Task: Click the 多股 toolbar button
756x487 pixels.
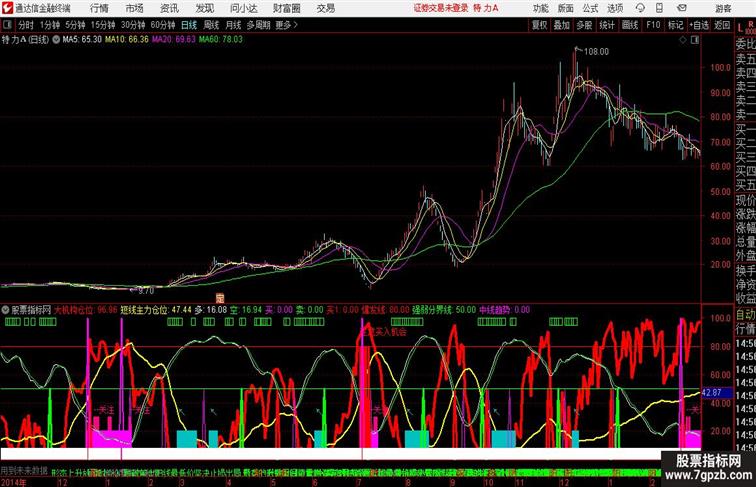Action: point(584,25)
